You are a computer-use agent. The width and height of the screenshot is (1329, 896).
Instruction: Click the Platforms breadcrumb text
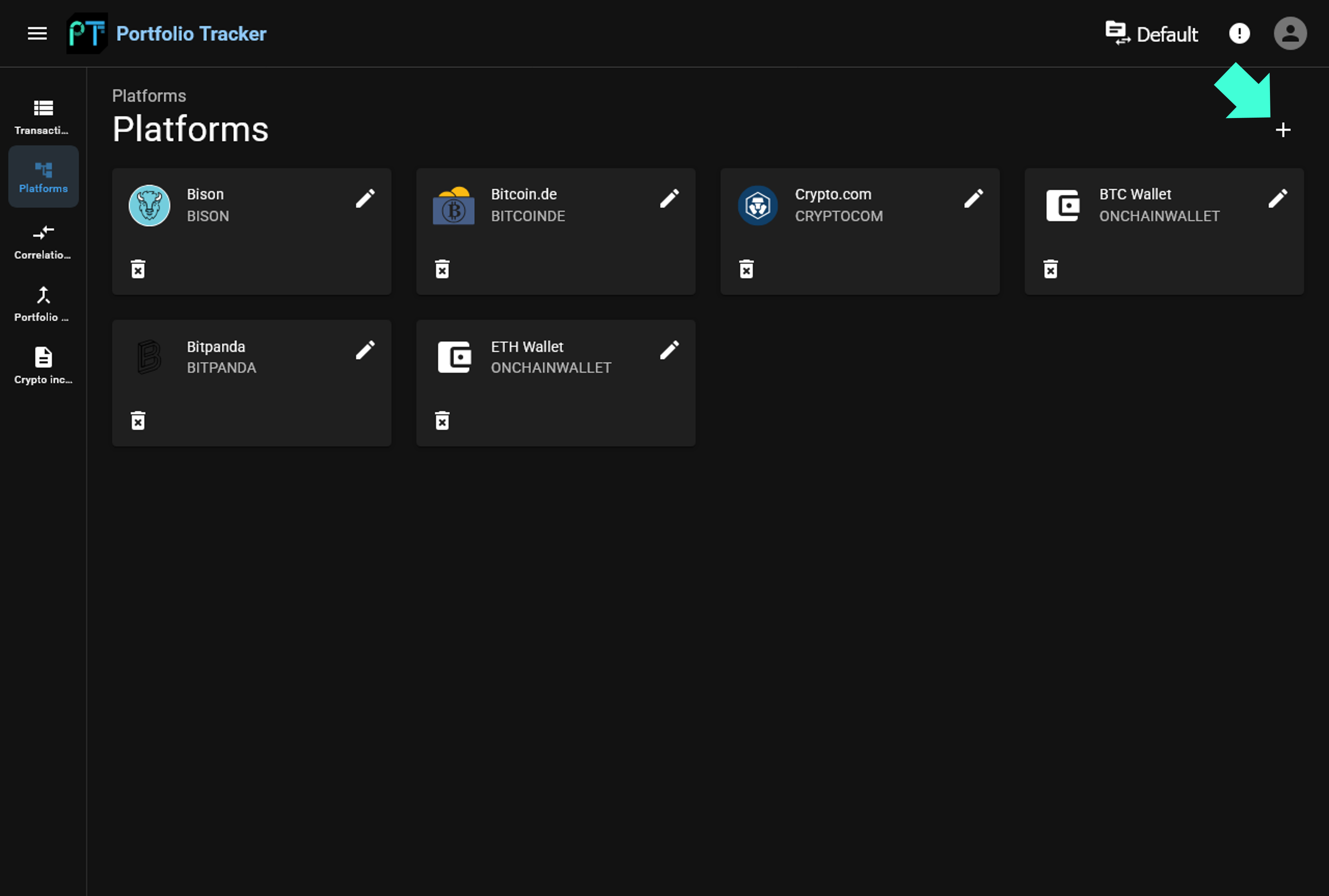pyautogui.click(x=149, y=96)
